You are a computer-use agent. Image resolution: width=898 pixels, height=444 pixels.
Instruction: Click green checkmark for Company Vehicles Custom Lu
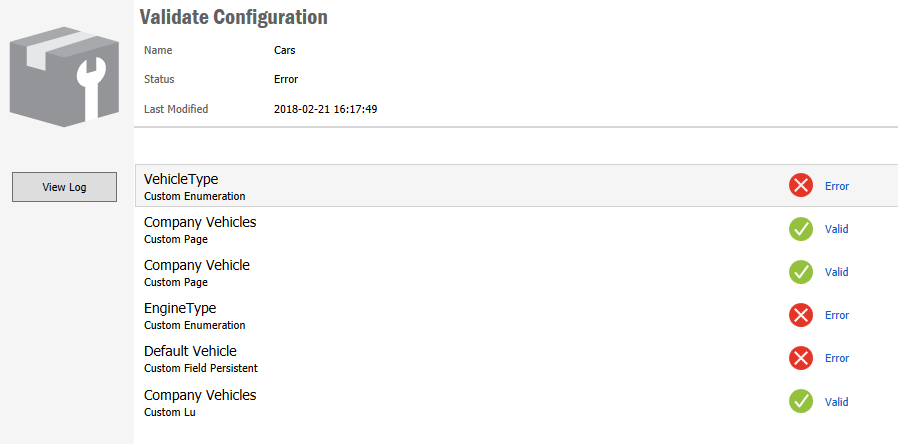click(801, 401)
